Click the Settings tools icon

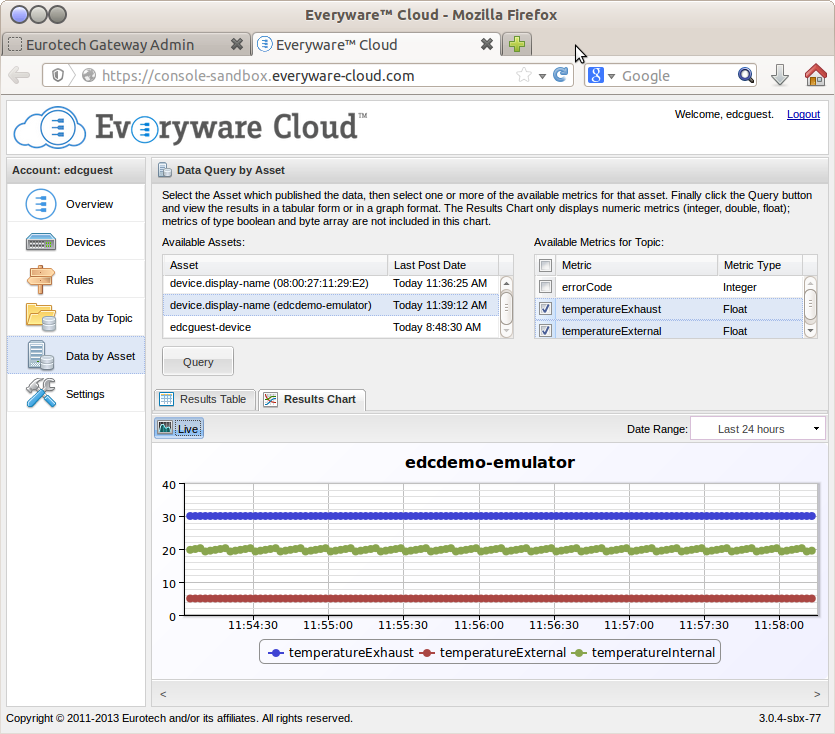click(41, 394)
